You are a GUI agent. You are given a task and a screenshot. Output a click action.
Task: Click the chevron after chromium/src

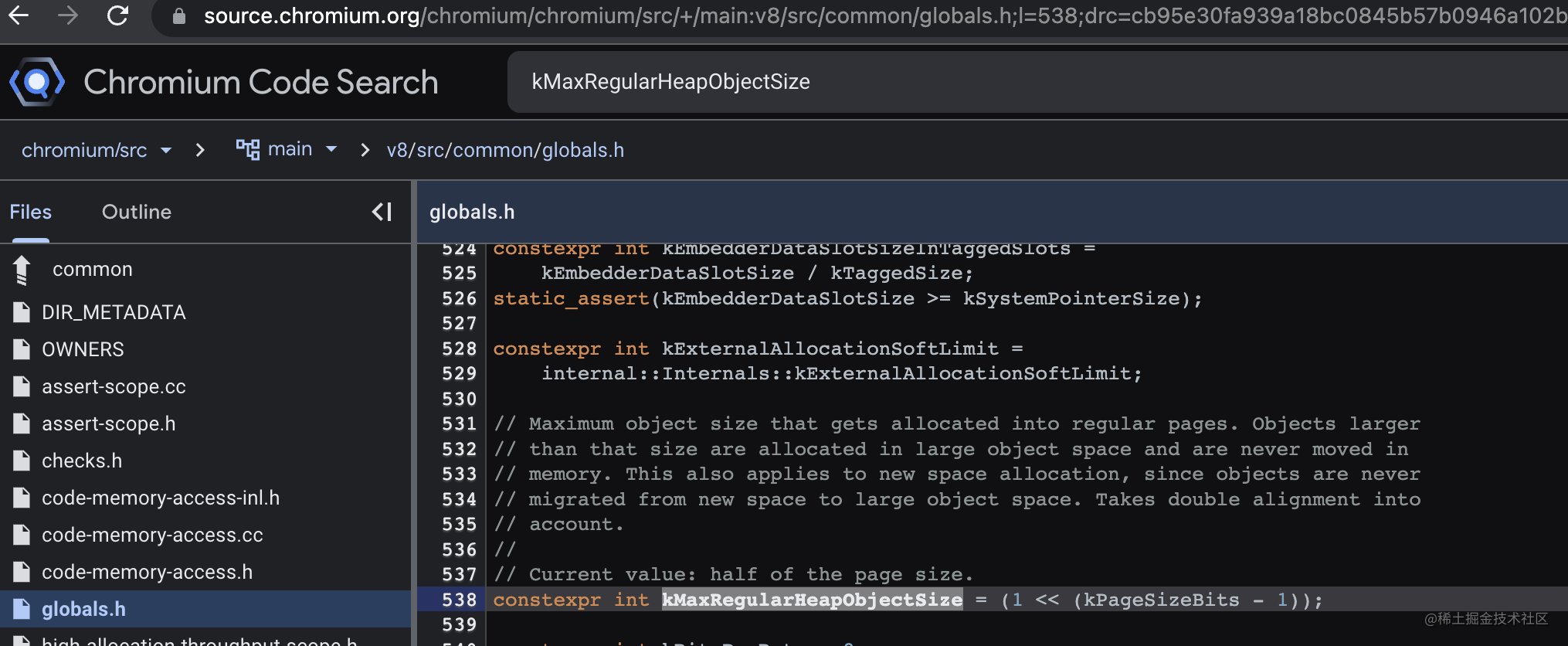pos(200,150)
